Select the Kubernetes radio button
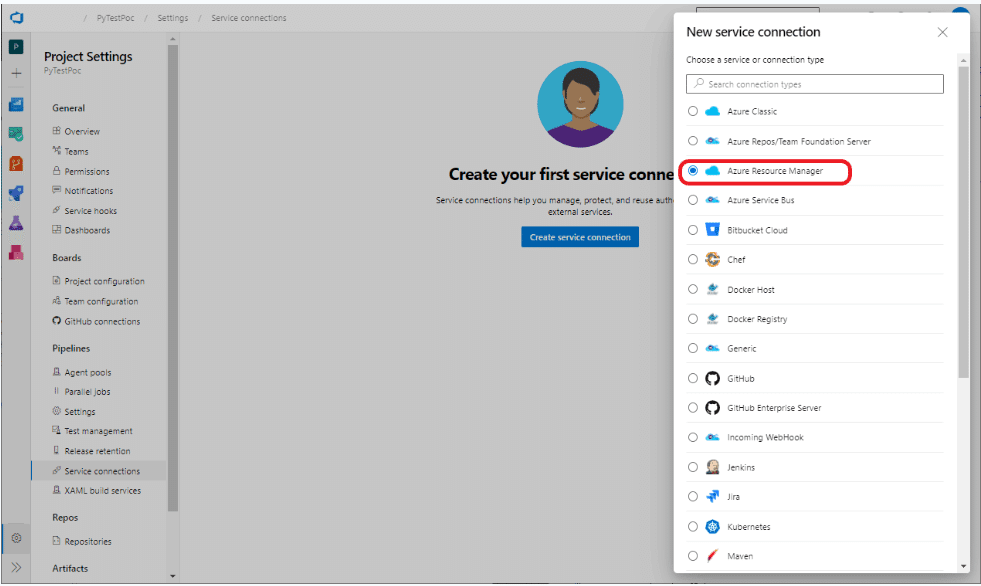981x586 pixels. click(693, 527)
